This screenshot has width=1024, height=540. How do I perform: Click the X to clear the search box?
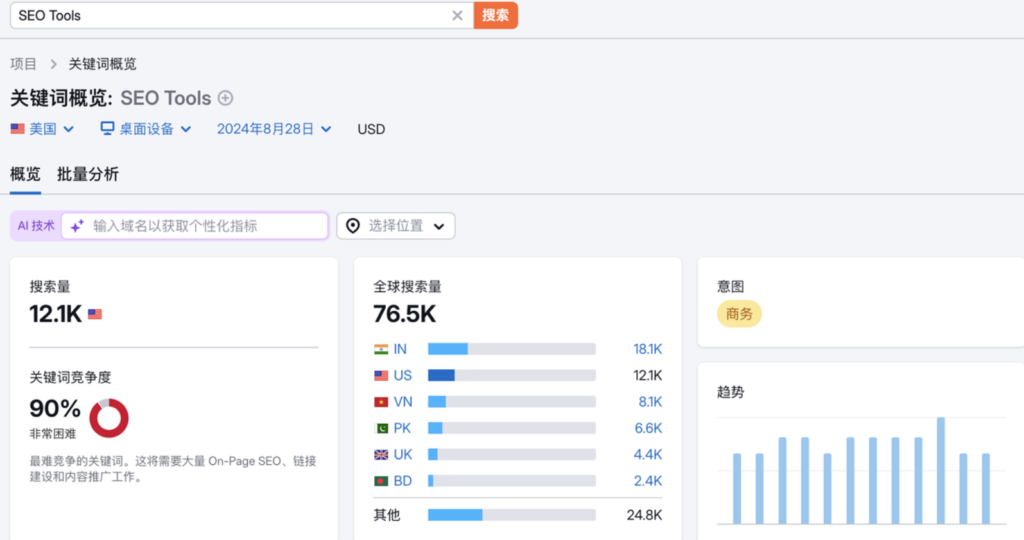click(457, 15)
